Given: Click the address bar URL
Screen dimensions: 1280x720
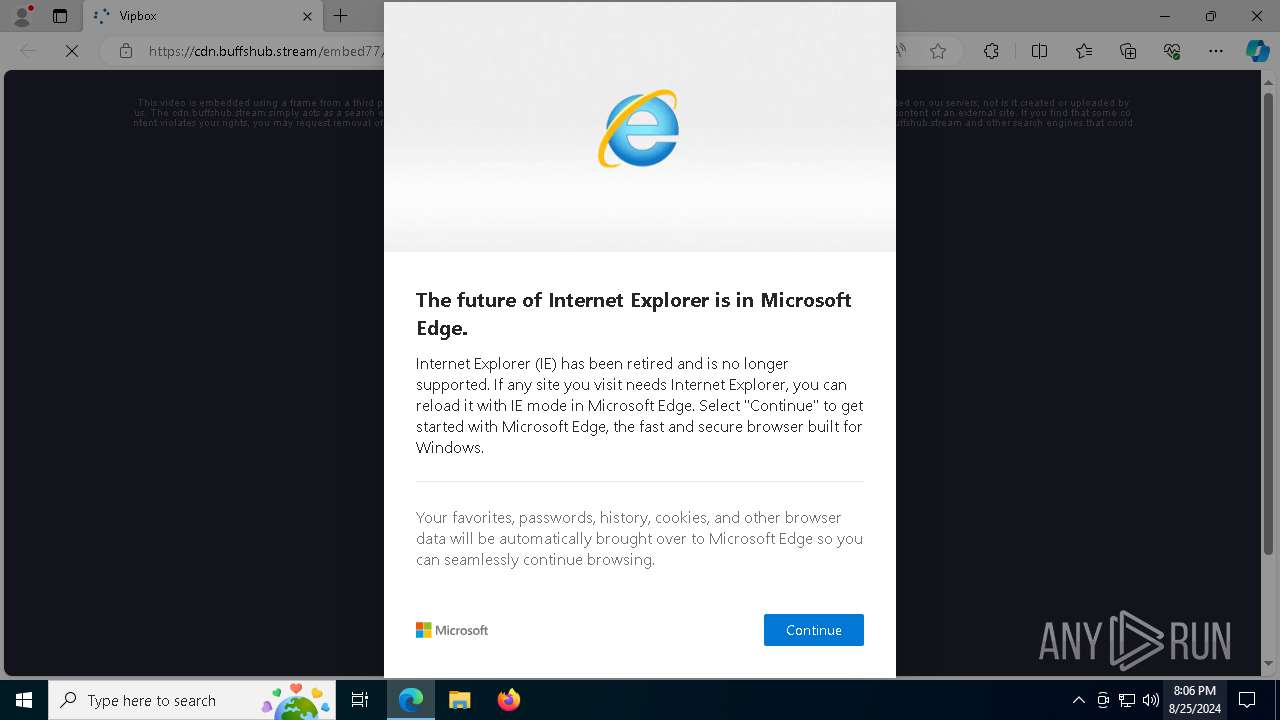Looking at the screenshot, I should point(265,51).
